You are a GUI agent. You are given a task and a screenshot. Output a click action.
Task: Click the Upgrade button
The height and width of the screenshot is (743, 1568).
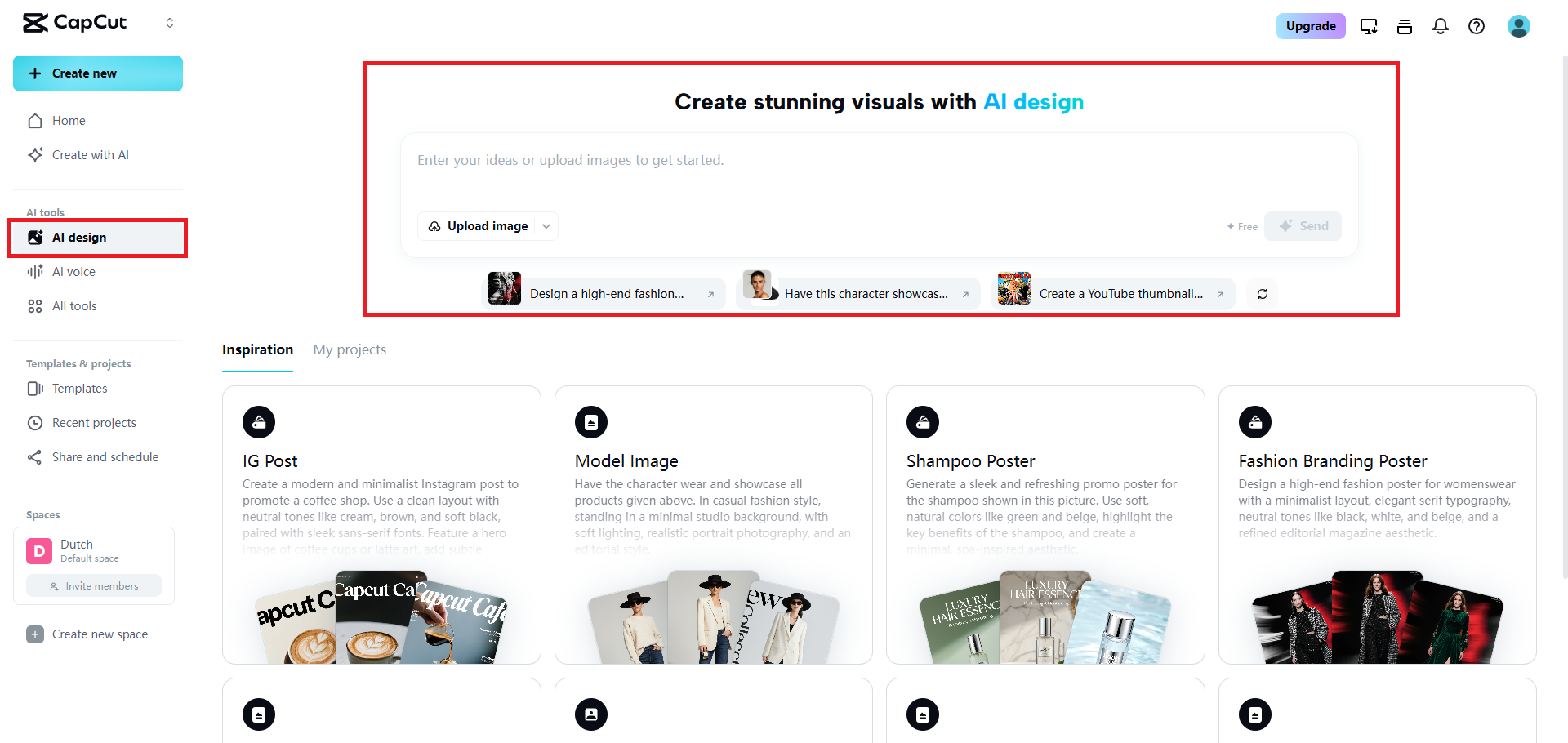click(x=1311, y=26)
